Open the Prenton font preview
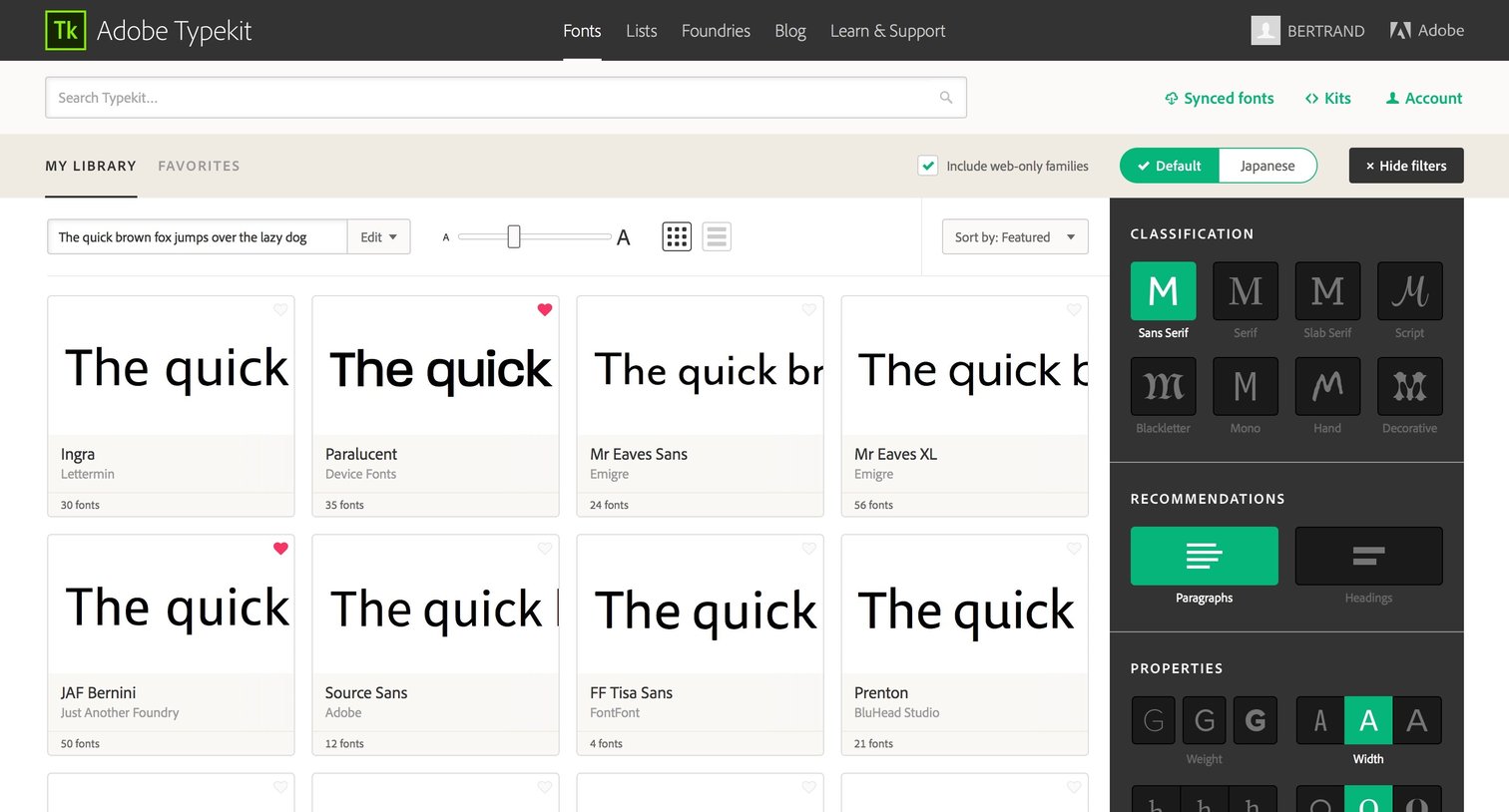The image size is (1509, 812). [965, 606]
